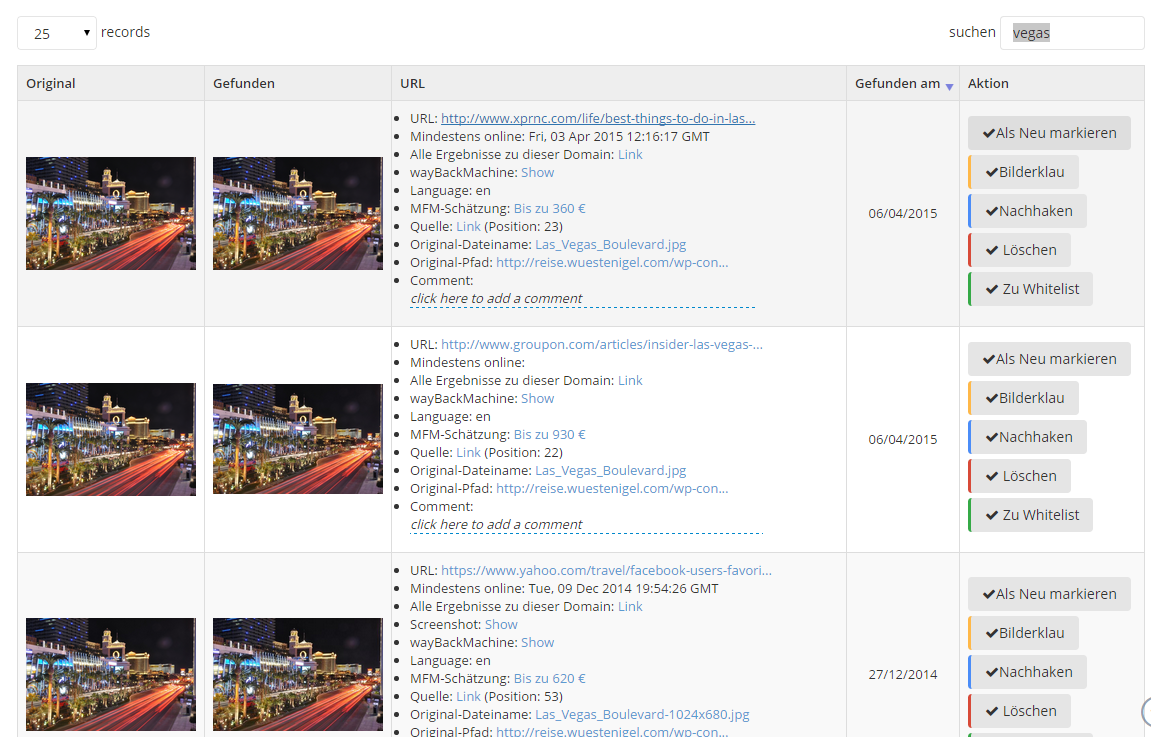The image size is (1151, 737).
Task: Open Gefunden thumbnail in groupon row
Action: point(297,439)
